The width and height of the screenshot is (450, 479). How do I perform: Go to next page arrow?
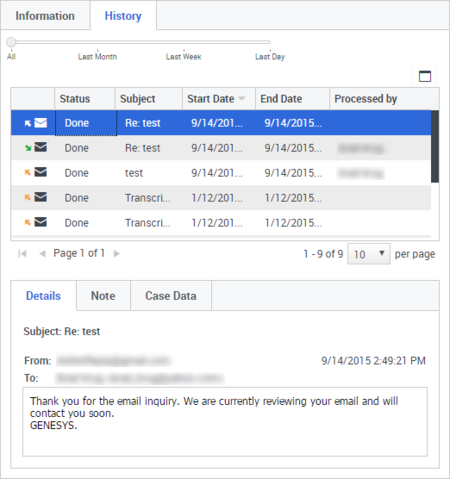coord(117,254)
